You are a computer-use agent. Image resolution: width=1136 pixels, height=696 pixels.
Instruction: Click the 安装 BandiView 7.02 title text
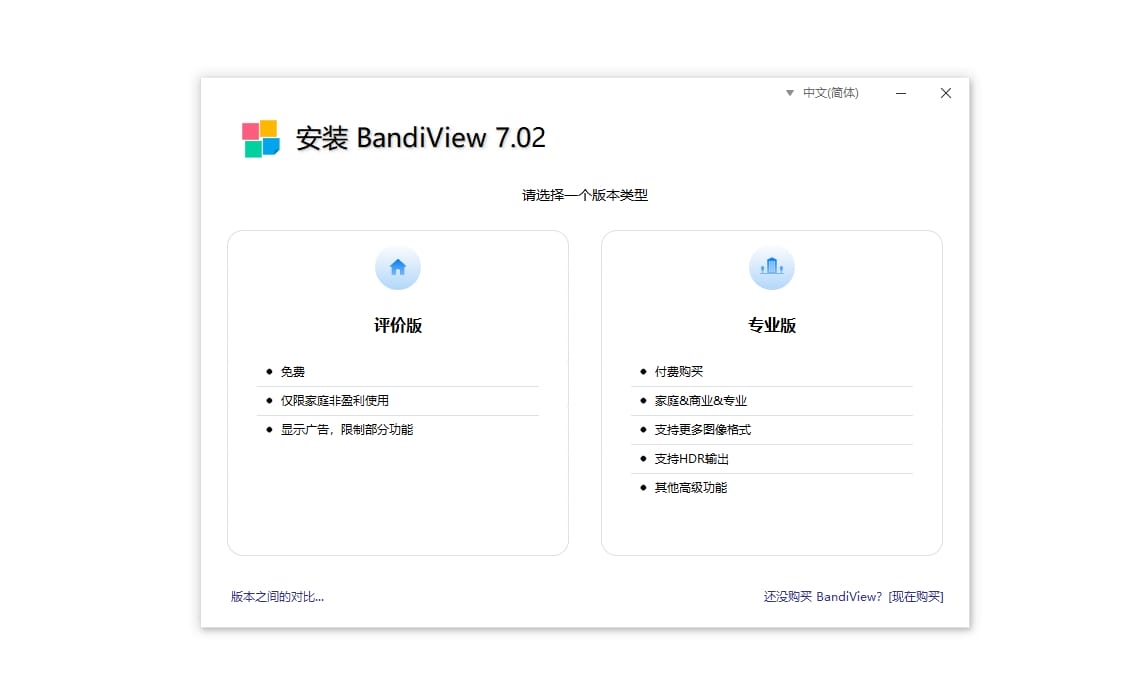coord(420,138)
